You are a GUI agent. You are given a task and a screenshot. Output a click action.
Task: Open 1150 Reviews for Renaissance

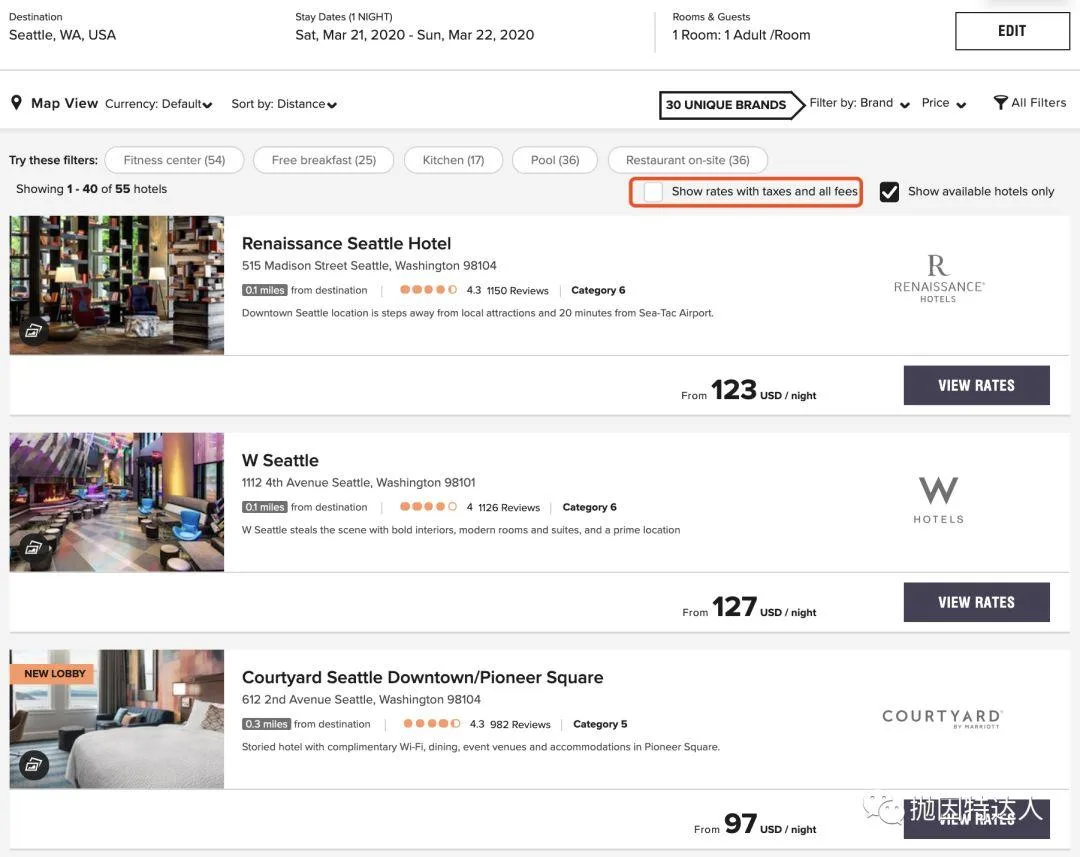click(x=517, y=291)
